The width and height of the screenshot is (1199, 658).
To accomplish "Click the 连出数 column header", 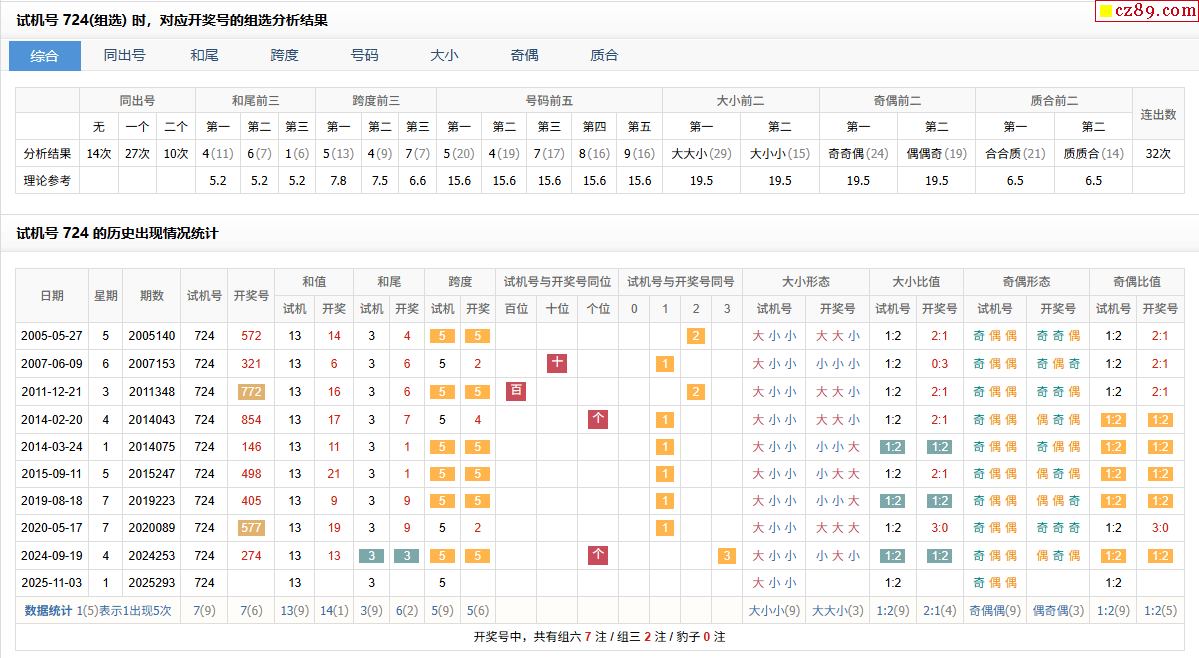I will tap(1158, 114).
